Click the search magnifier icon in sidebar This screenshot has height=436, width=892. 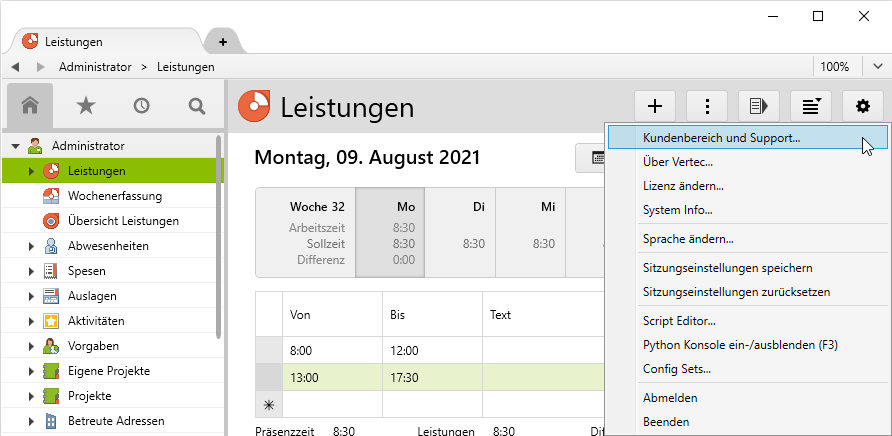[x=197, y=105]
